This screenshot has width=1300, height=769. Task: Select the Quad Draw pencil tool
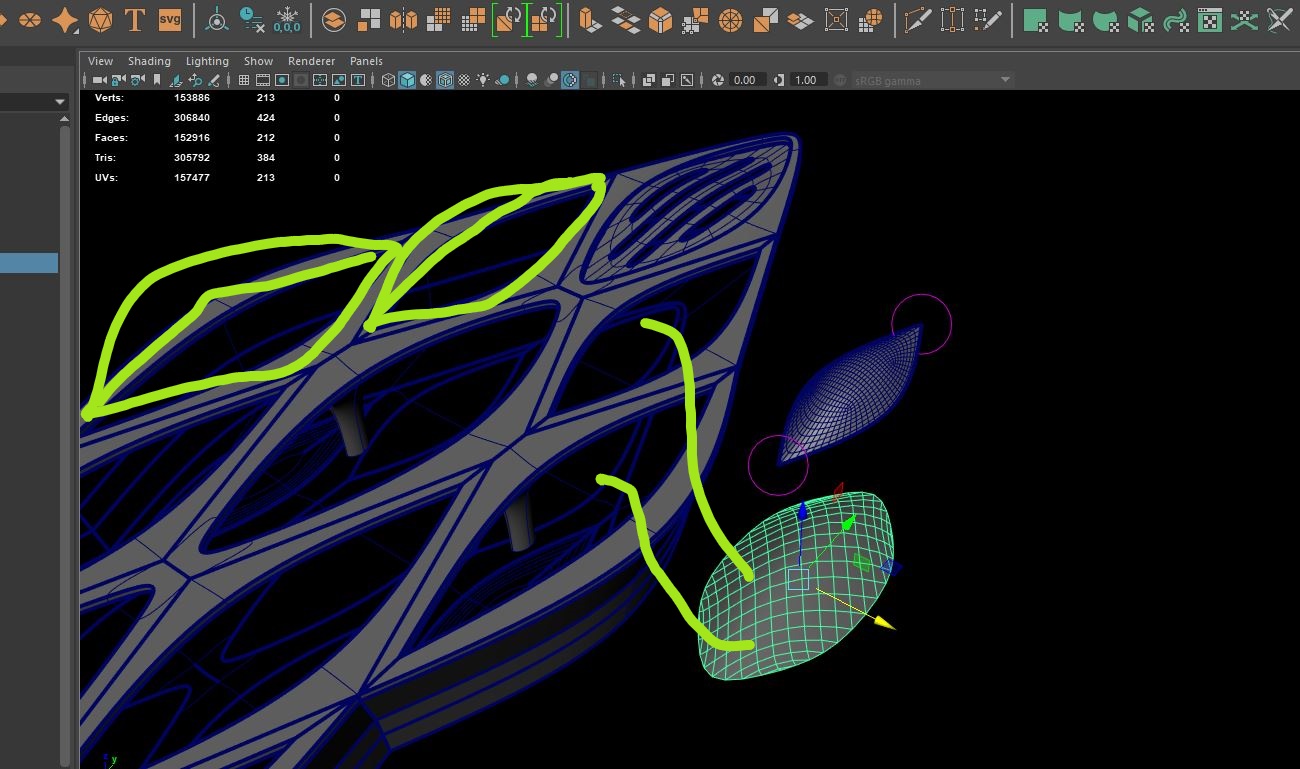(988, 19)
